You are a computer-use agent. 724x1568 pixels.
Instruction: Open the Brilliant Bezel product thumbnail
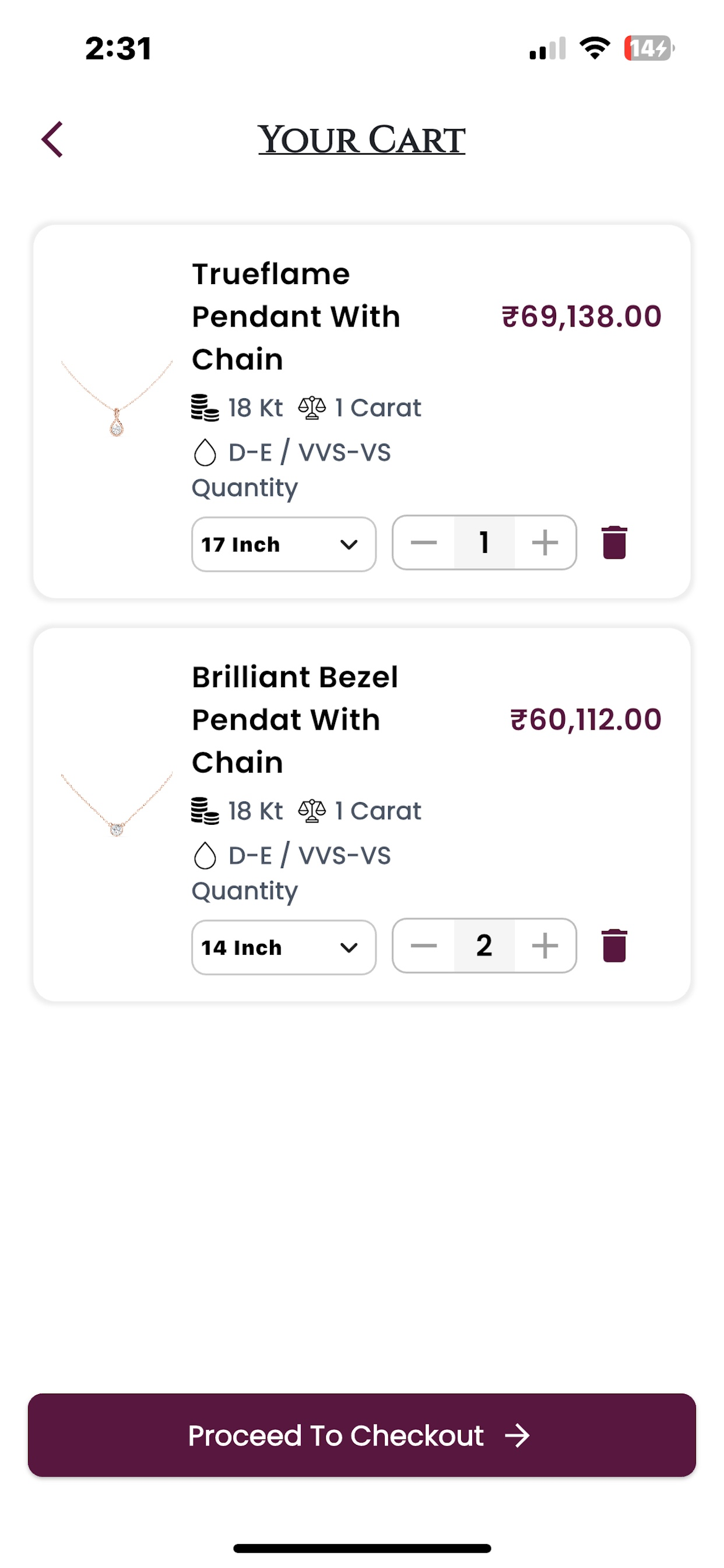coord(117,803)
